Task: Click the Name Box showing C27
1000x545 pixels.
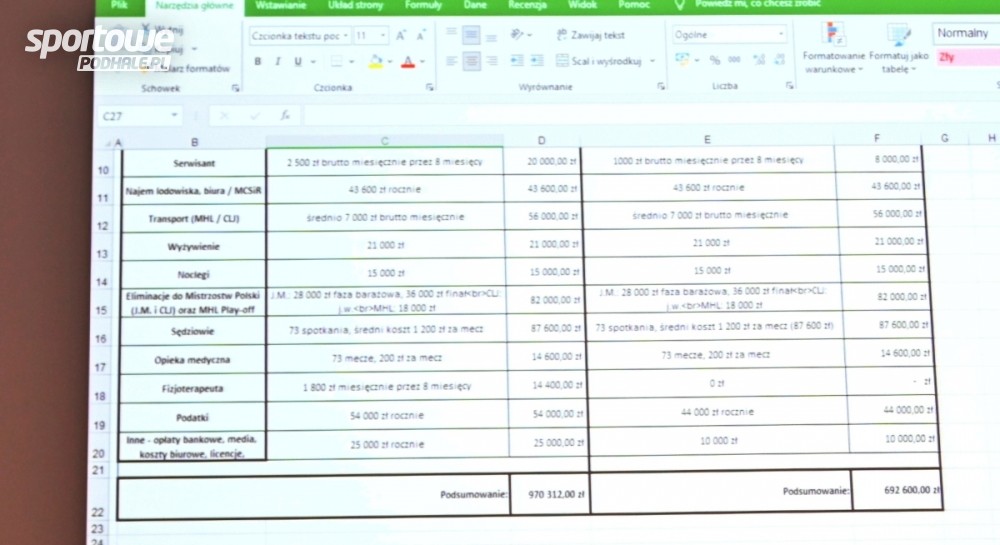Action: click(x=138, y=115)
